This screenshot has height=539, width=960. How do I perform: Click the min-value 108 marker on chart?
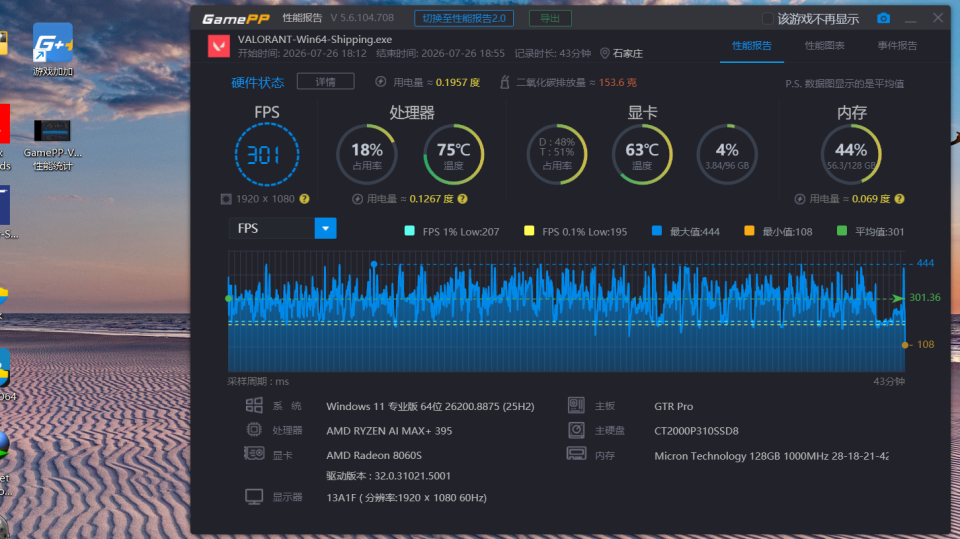pyautogui.click(x=905, y=345)
